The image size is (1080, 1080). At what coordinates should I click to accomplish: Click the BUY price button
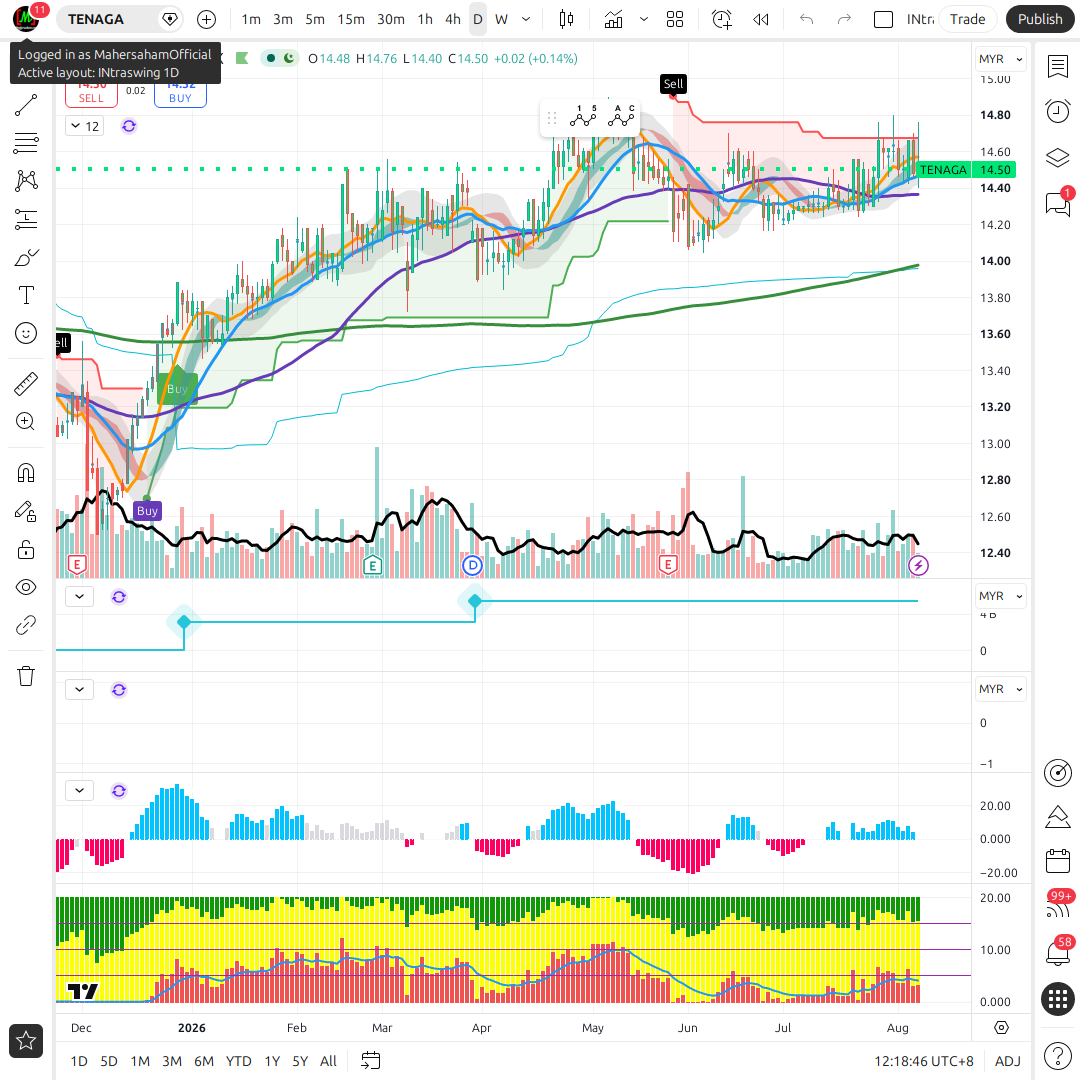pyautogui.click(x=180, y=95)
